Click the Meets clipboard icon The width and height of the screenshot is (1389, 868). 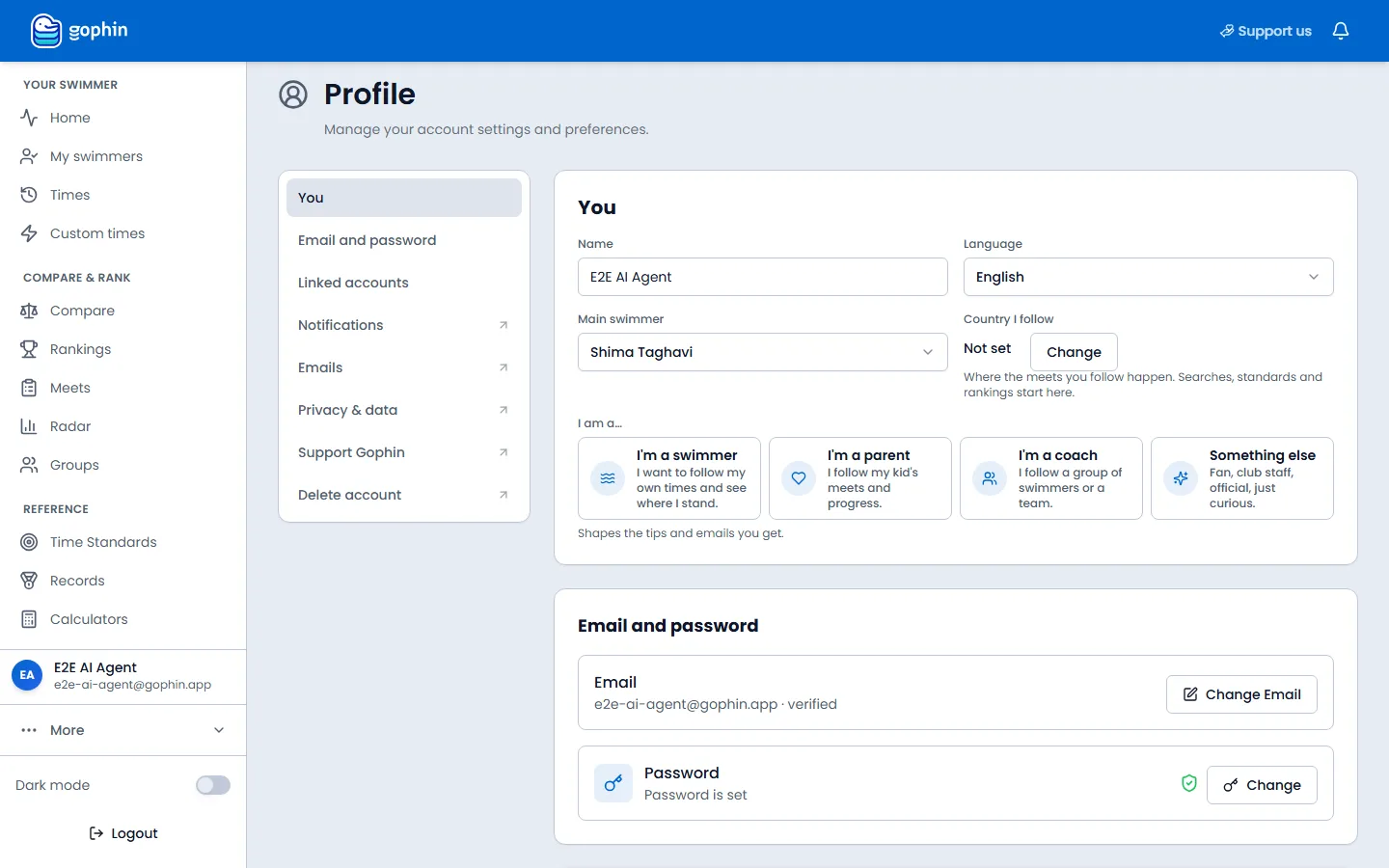click(x=29, y=388)
